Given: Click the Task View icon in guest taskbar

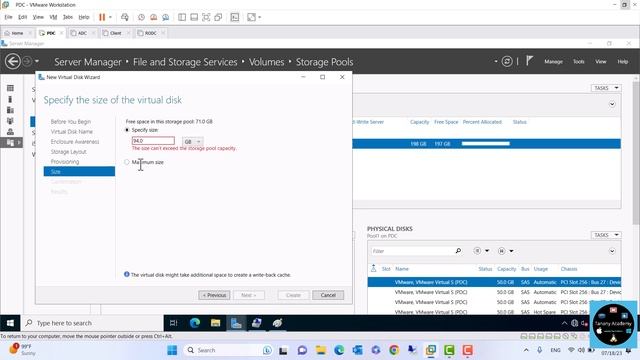Looking at the screenshot, I should pyautogui.click(x=173, y=323).
